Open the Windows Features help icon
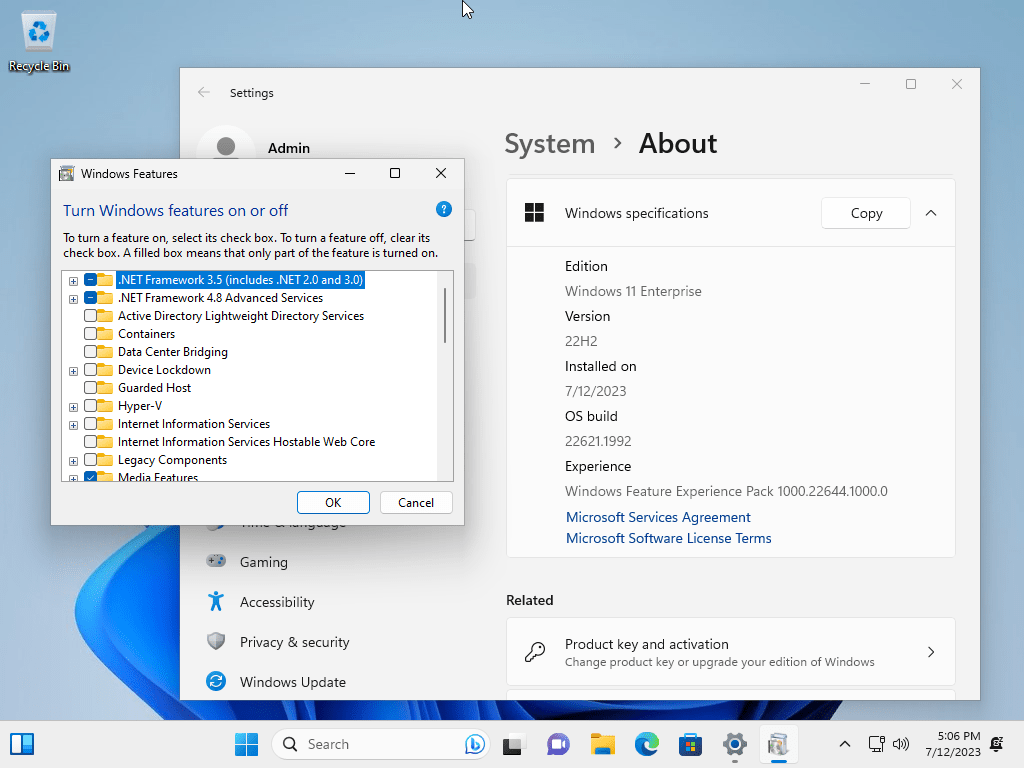The height and width of the screenshot is (768, 1024). click(443, 209)
